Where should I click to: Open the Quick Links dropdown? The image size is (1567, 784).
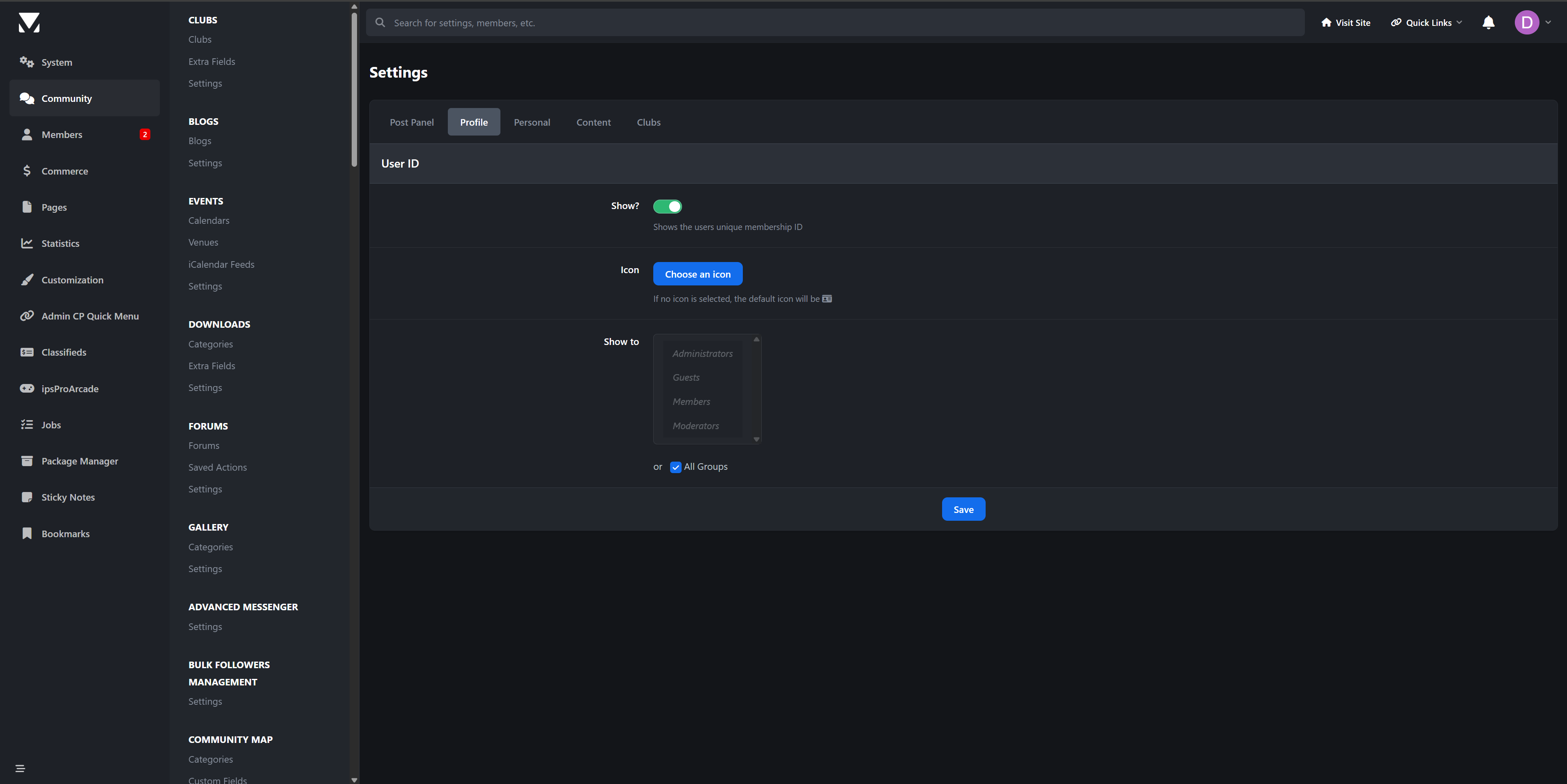tap(1426, 23)
